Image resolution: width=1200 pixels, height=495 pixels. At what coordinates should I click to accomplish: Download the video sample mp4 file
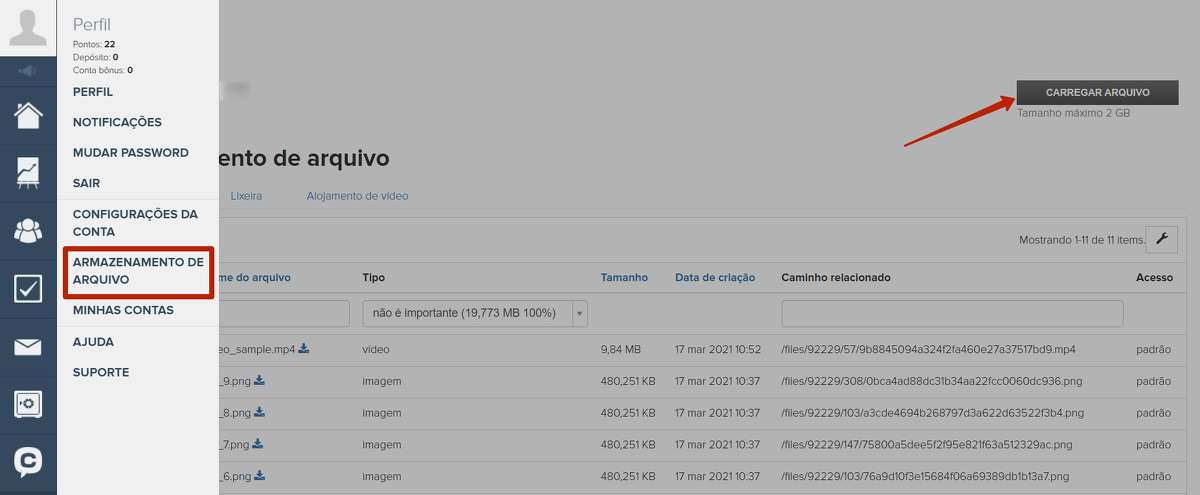point(304,349)
